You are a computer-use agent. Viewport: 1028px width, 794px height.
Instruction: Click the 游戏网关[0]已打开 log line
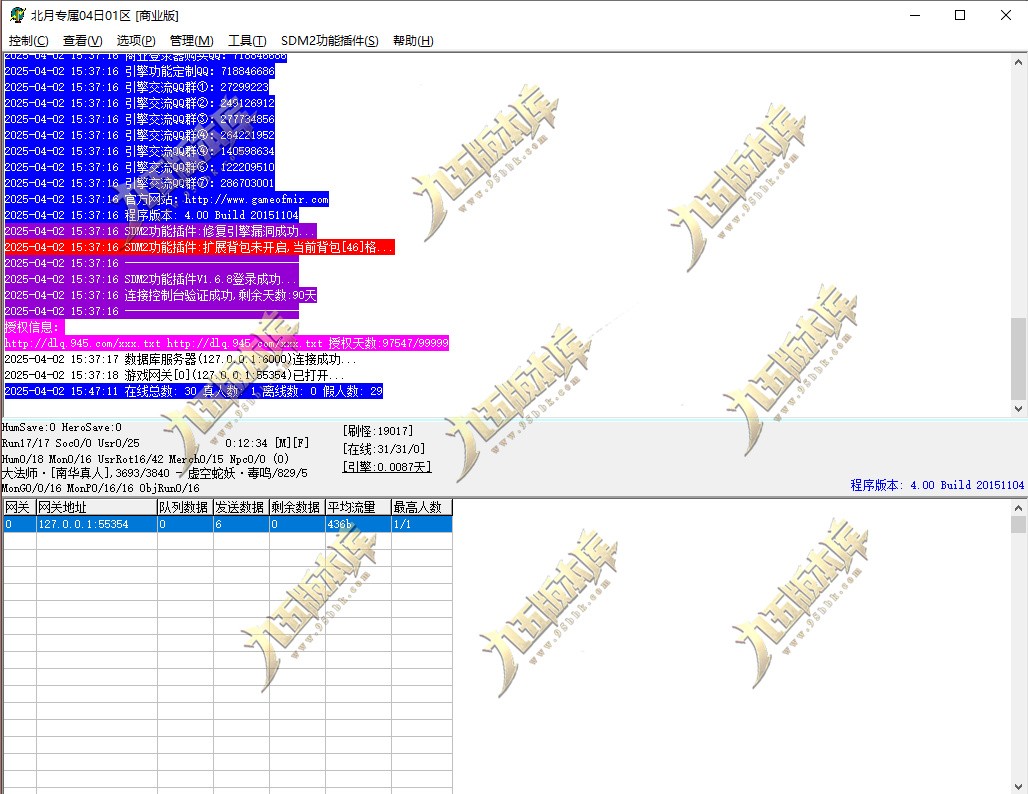point(174,376)
